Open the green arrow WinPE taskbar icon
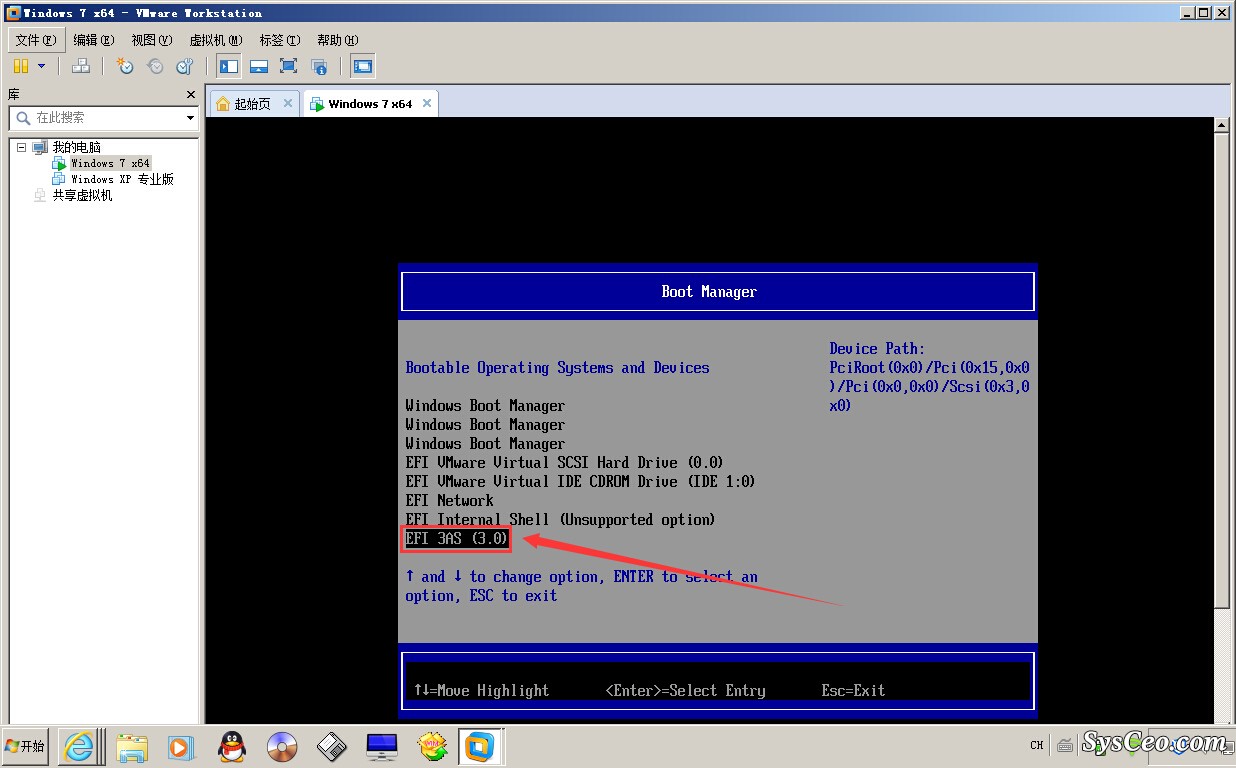The width and height of the screenshot is (1236, 768). [x=432, y=746]
